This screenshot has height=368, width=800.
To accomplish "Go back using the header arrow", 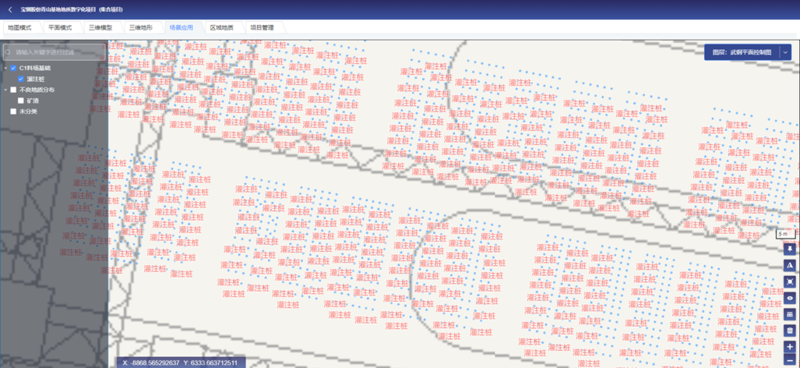I will 10,10.
